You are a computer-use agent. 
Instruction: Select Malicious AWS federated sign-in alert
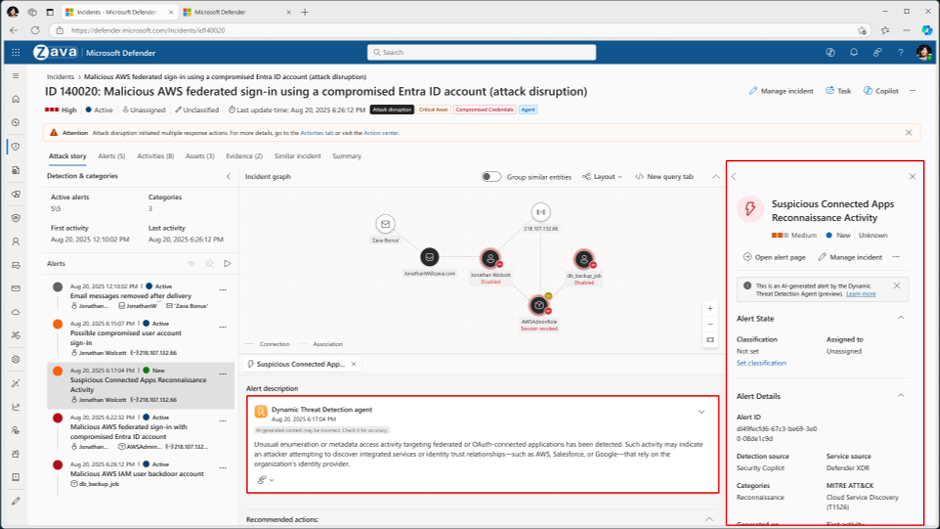pos(140,432)
